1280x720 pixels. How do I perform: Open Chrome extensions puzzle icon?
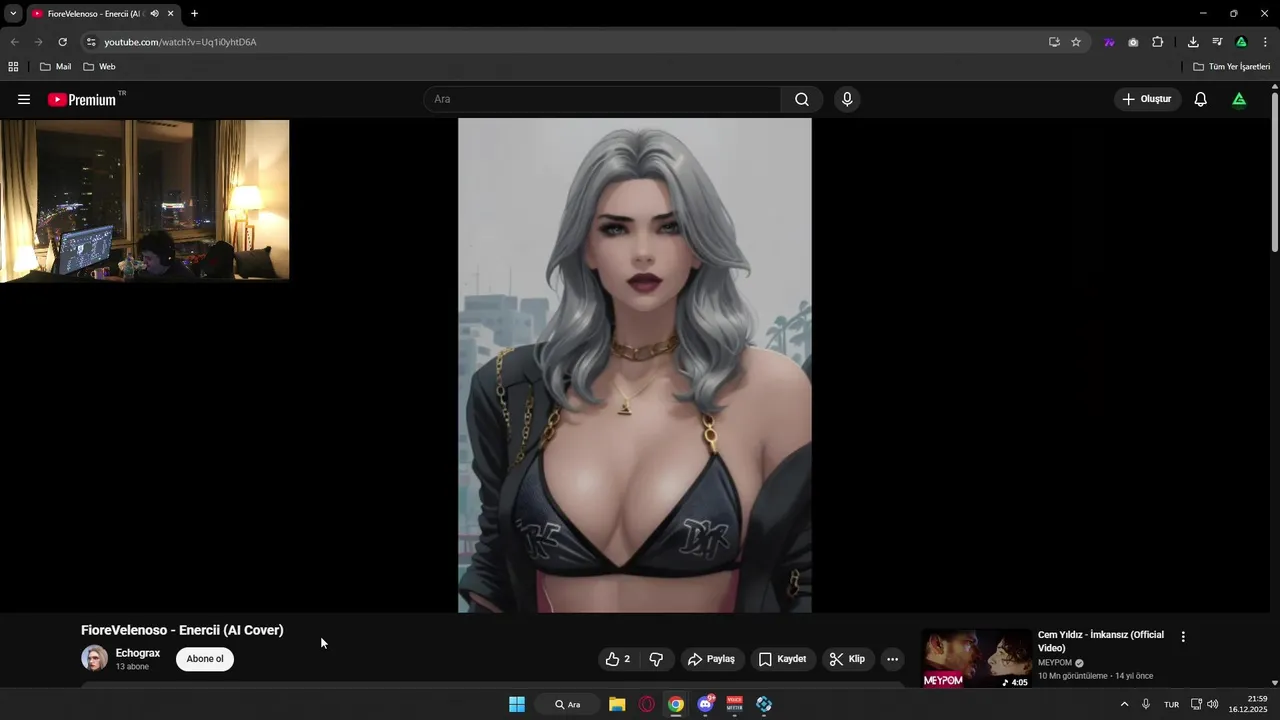click(x=1157, y=42)
